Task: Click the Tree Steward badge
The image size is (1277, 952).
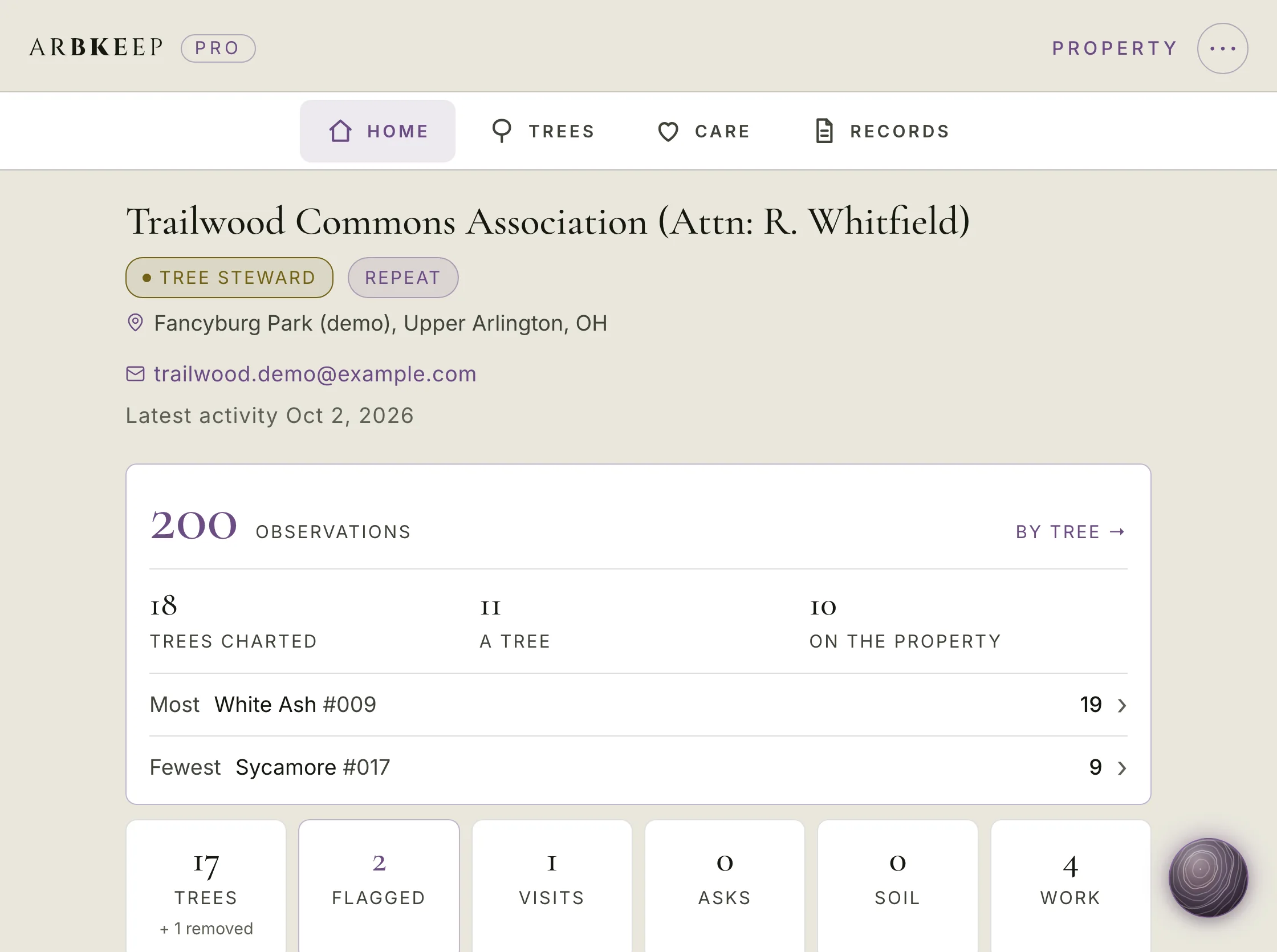Action: [x=229, y=278]
